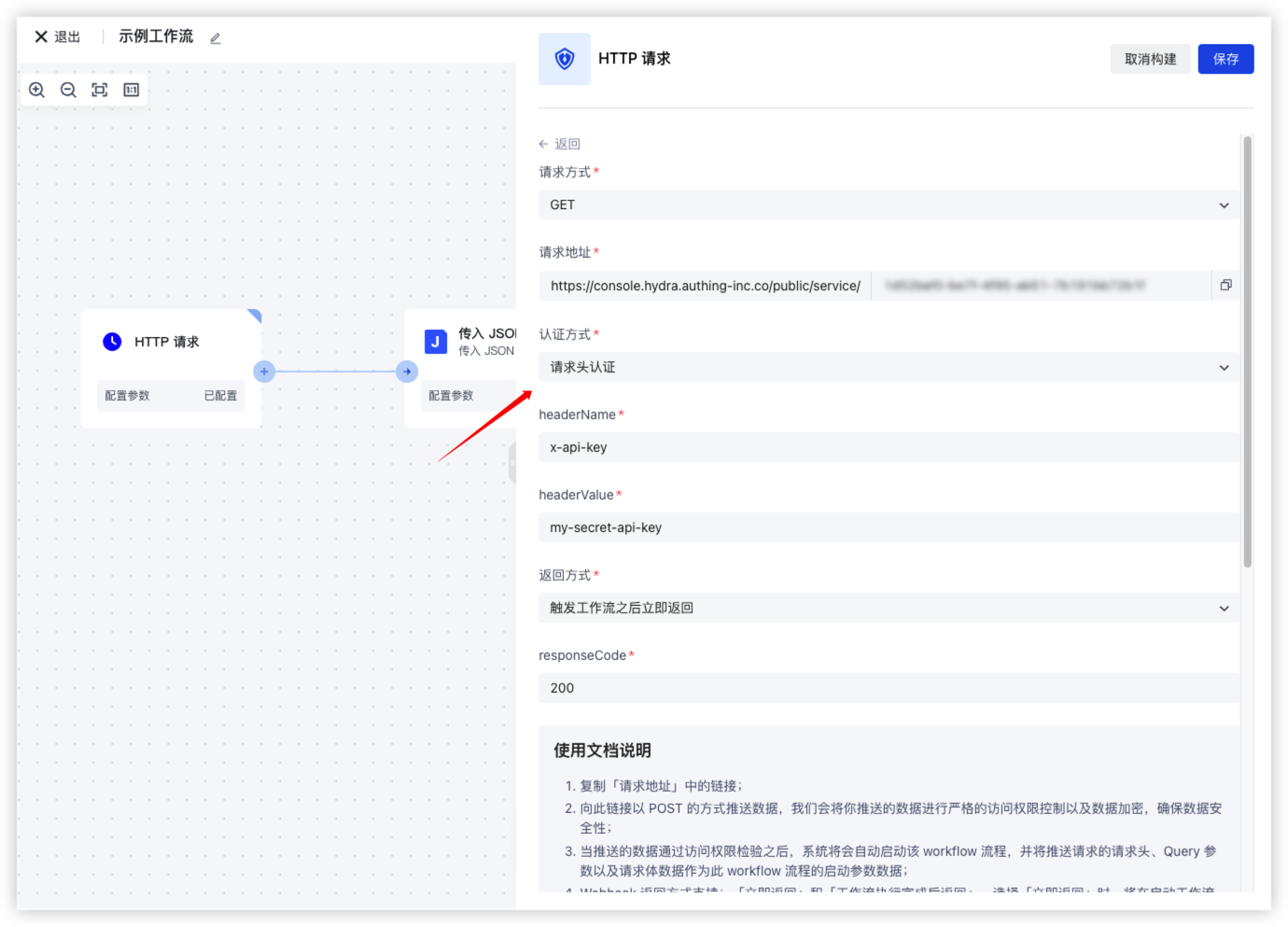Screen dimensions: 1288x927
Task: Click the 取消构建 button
Action: [1150, 59]
